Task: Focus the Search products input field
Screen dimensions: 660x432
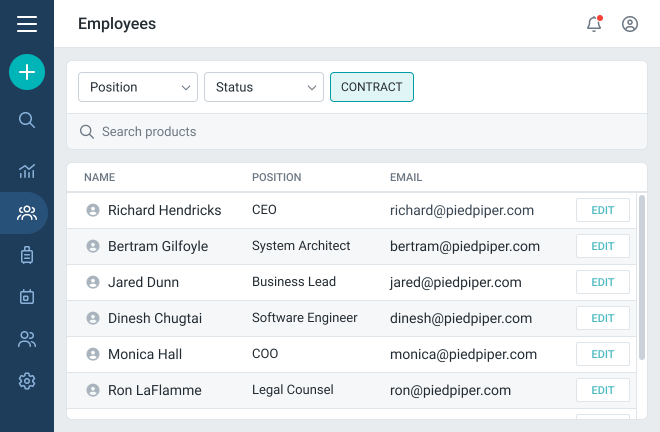Action: point(357,131)
